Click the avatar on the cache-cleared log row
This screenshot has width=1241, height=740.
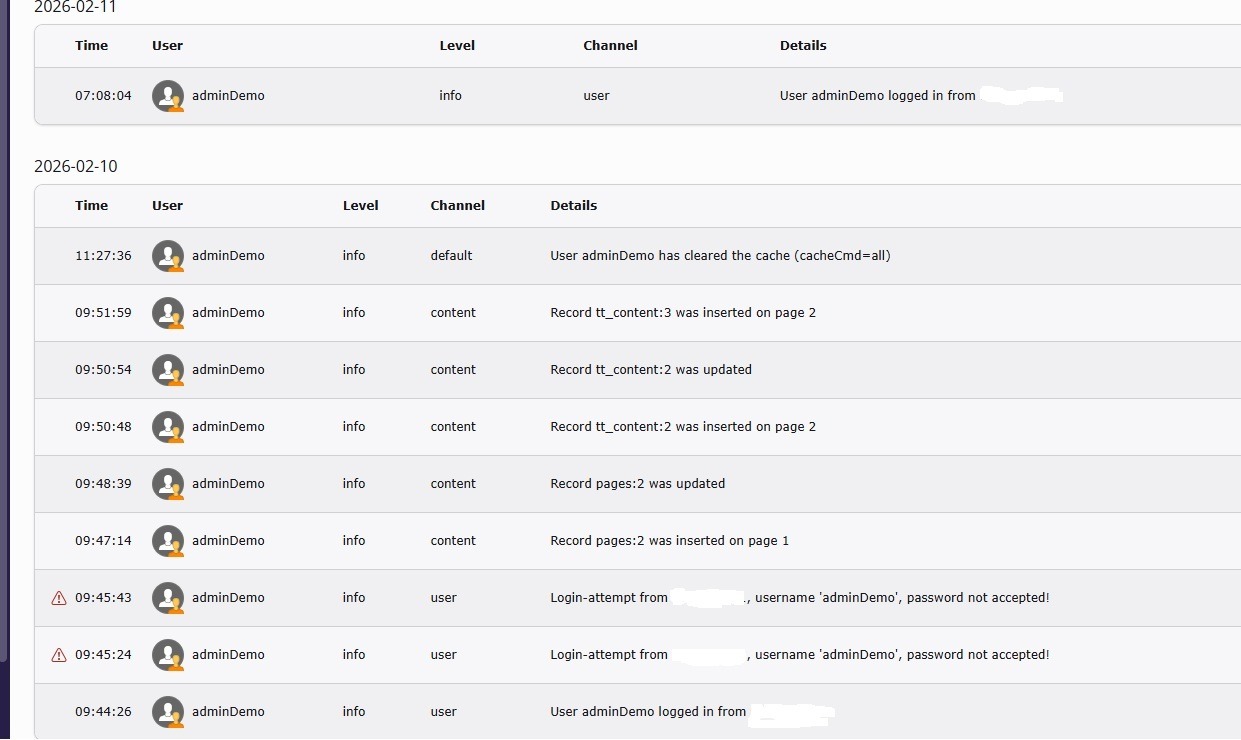tap(168, 255)
